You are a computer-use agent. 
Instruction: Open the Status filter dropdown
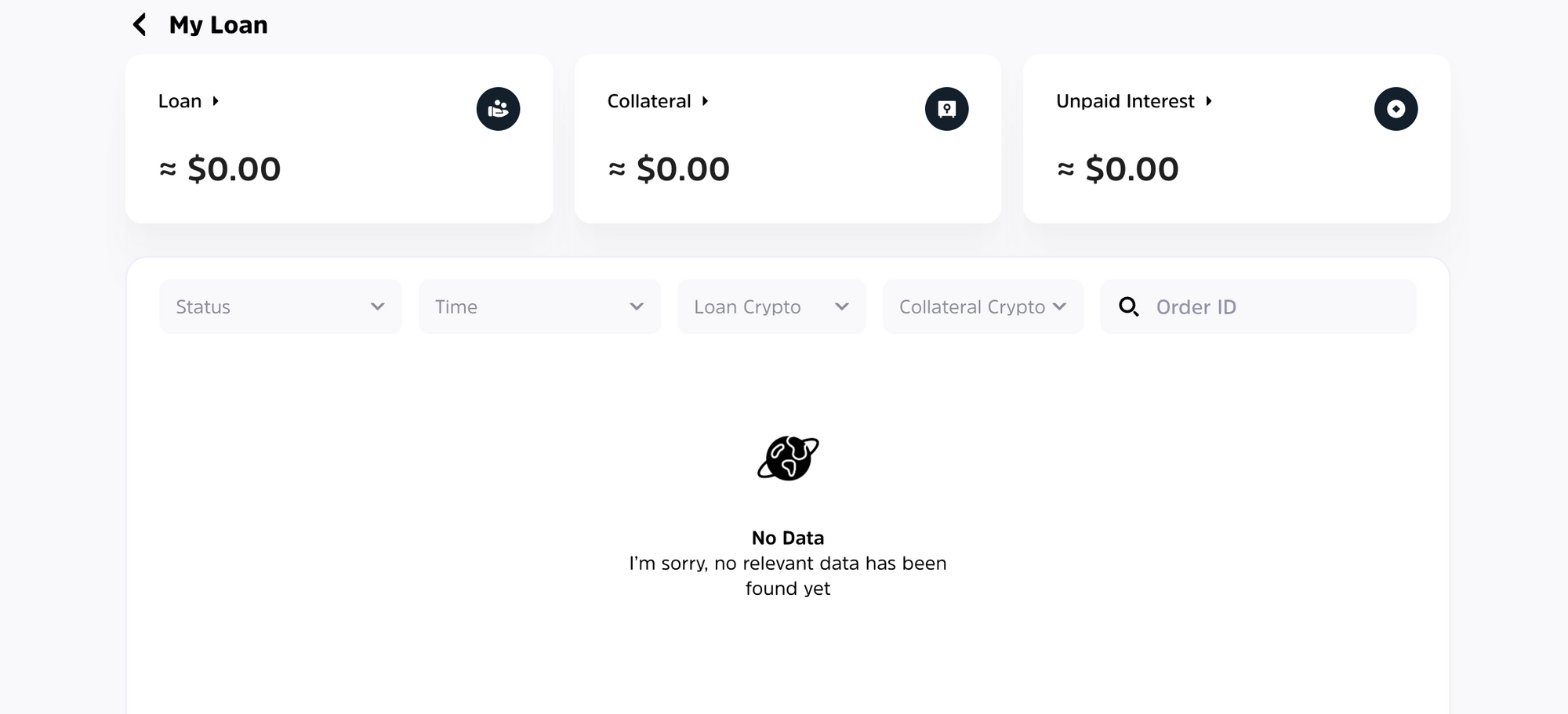(x=281, y=306)
